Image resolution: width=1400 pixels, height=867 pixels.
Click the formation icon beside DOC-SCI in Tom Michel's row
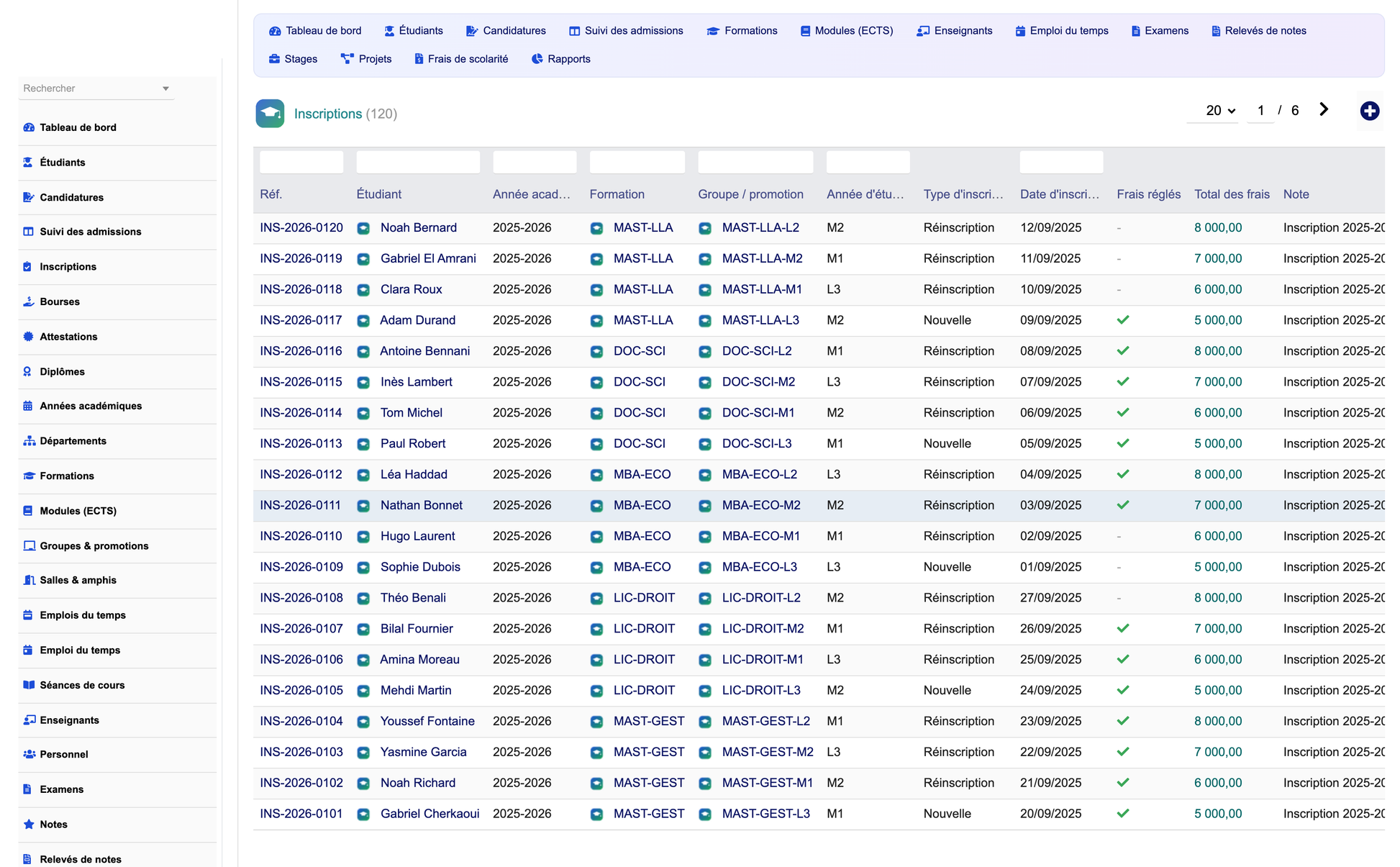tap(596, 413)
